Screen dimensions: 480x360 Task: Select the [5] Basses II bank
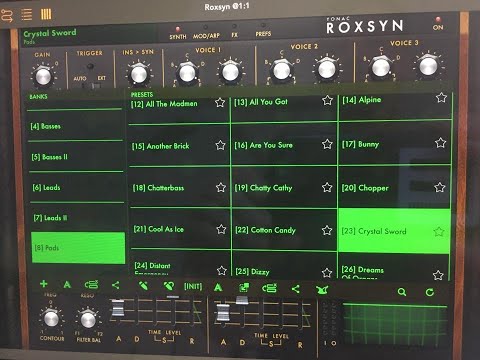click(x=76, y=157)
